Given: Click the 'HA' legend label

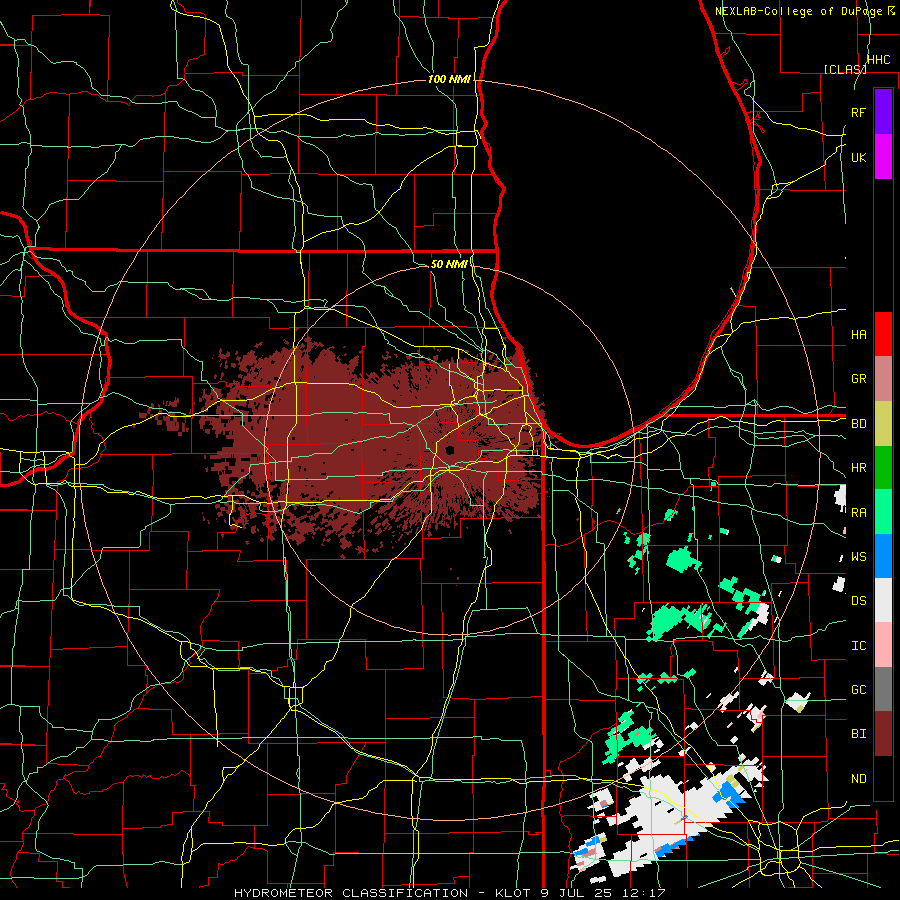Looking at the screenshot, I should point(859,334).
